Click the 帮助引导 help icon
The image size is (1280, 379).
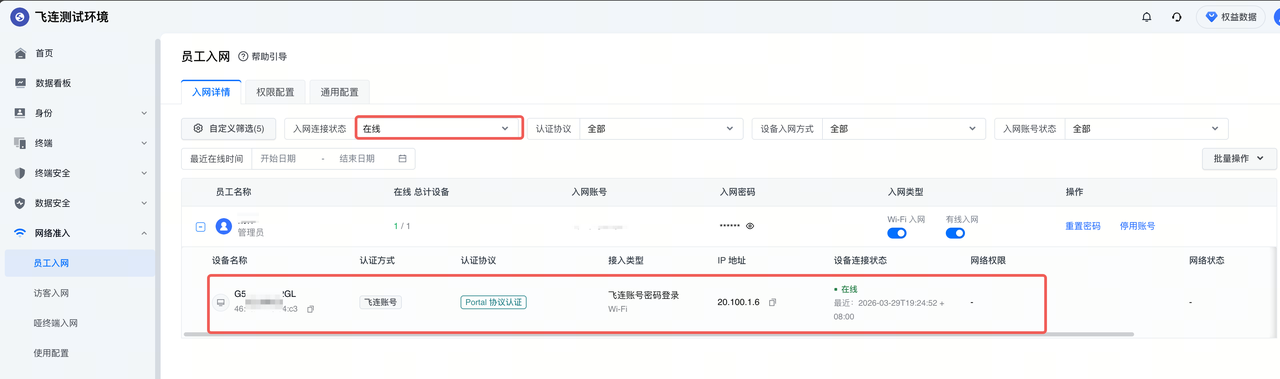coord(243,57)
